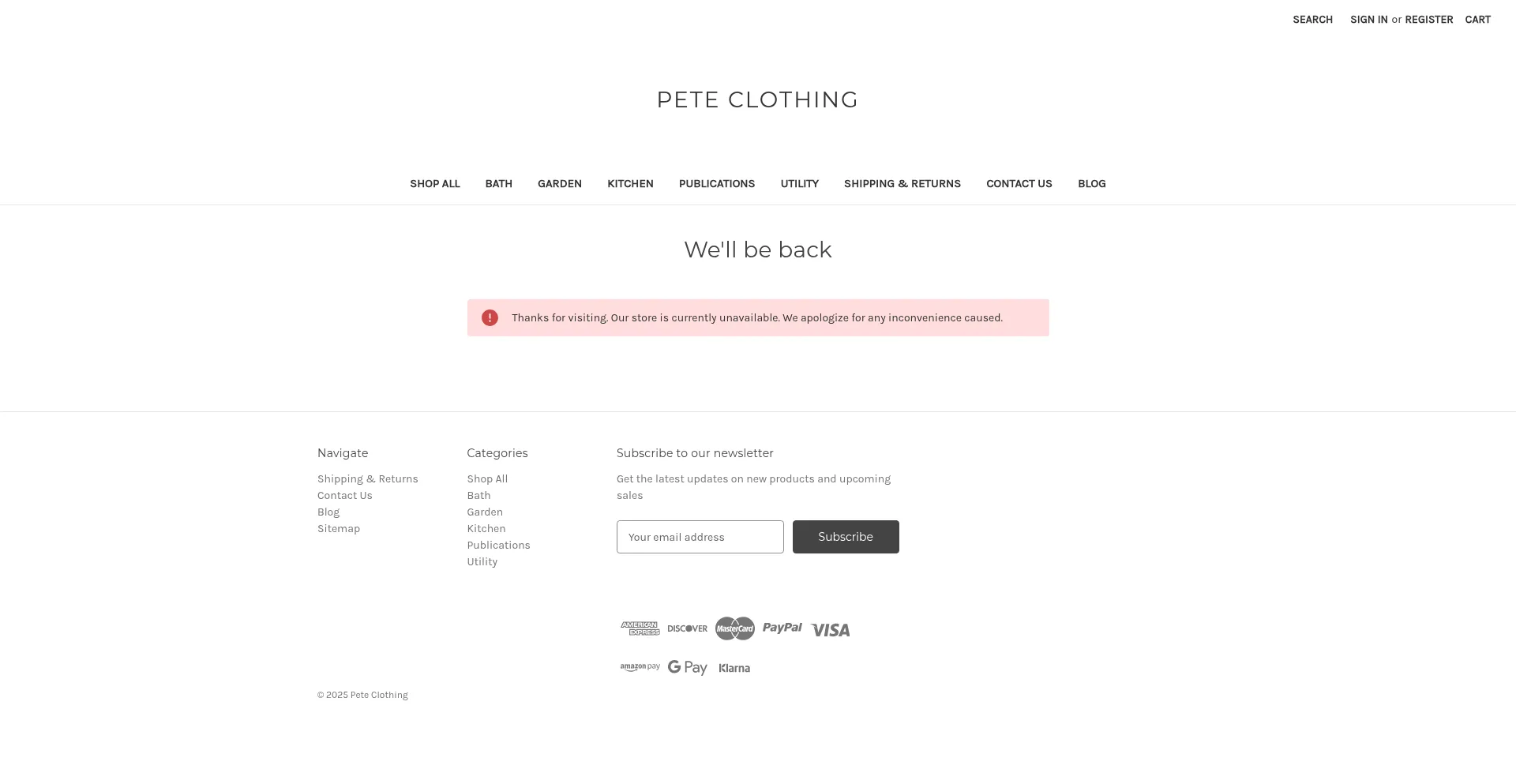Screen dimensions: 1516x784
Task: Open the KITCHEN navigation item
Action: point(630,183)
